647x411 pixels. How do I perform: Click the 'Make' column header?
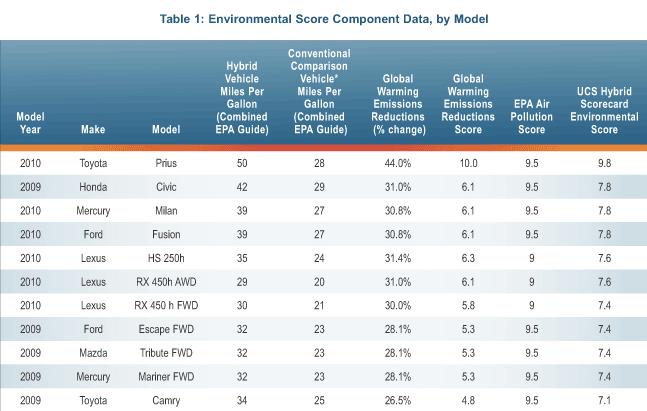tap(93, 129)
